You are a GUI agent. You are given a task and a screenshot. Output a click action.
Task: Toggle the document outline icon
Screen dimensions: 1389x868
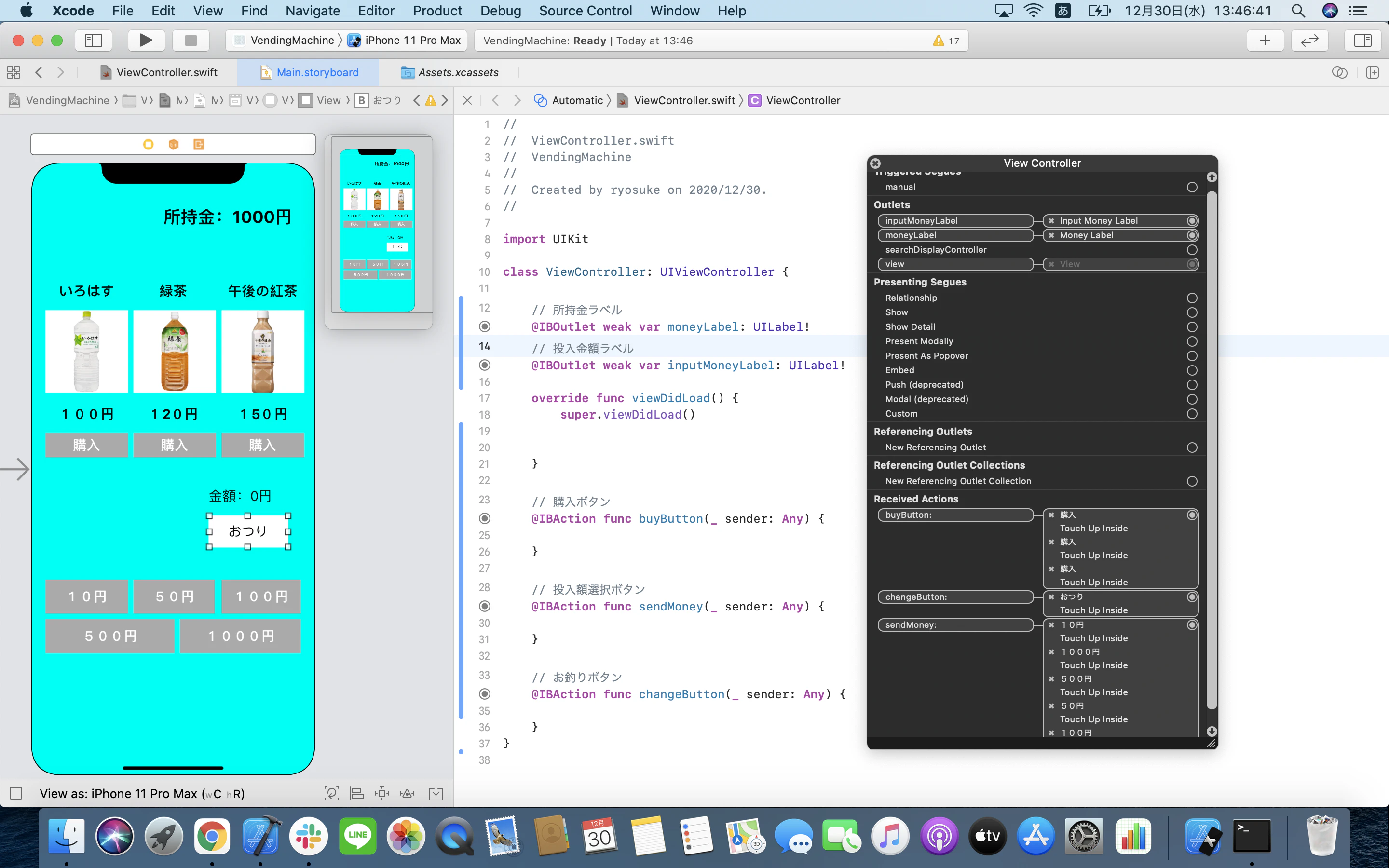16,793
